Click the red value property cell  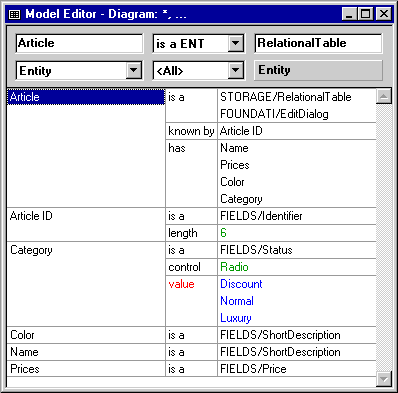point(191,301)
